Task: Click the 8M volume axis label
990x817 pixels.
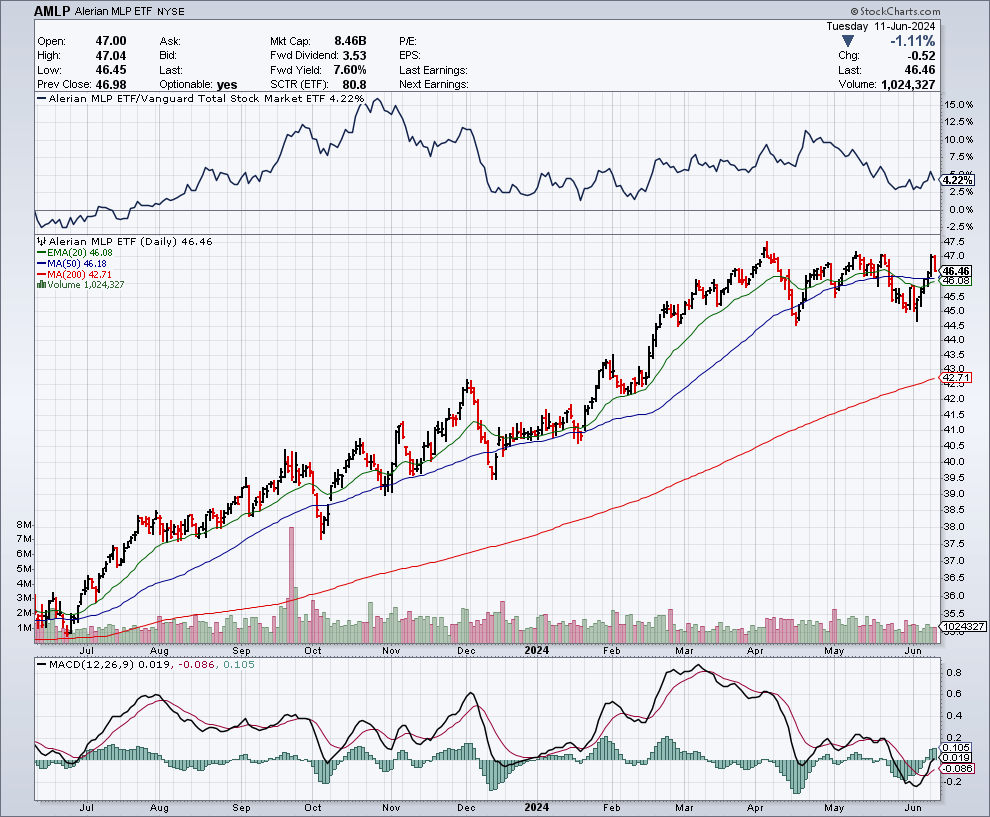Action: coord(23,525)
